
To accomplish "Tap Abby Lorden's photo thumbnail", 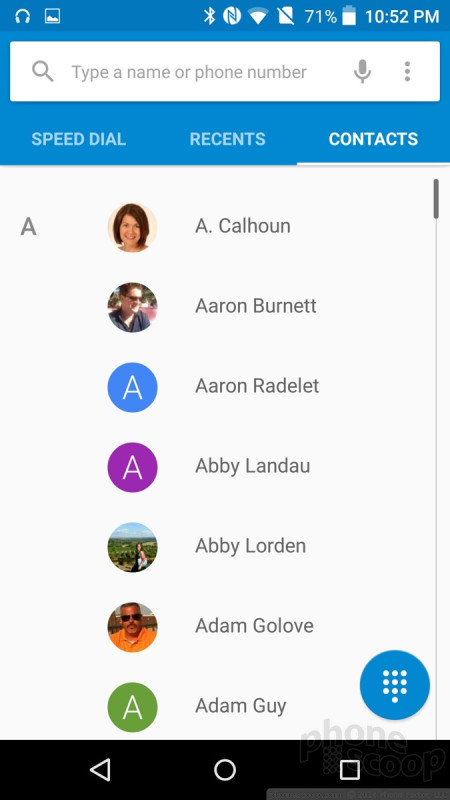I will pyautogui.click(x=133, y=547).
